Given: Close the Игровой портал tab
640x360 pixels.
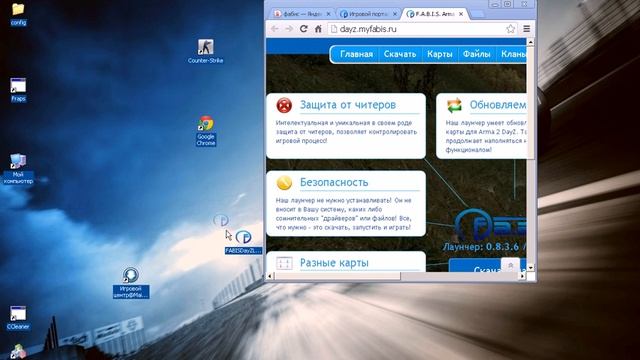Looking at the screenshot, I should coord(395,14).
